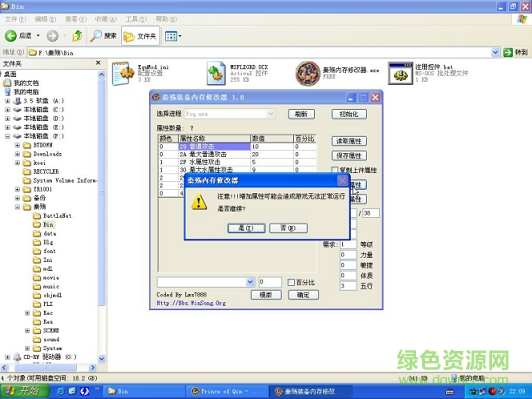Open the Help (帮助) menu
This screenshot has height=399, width=532.
pos(166,19)
